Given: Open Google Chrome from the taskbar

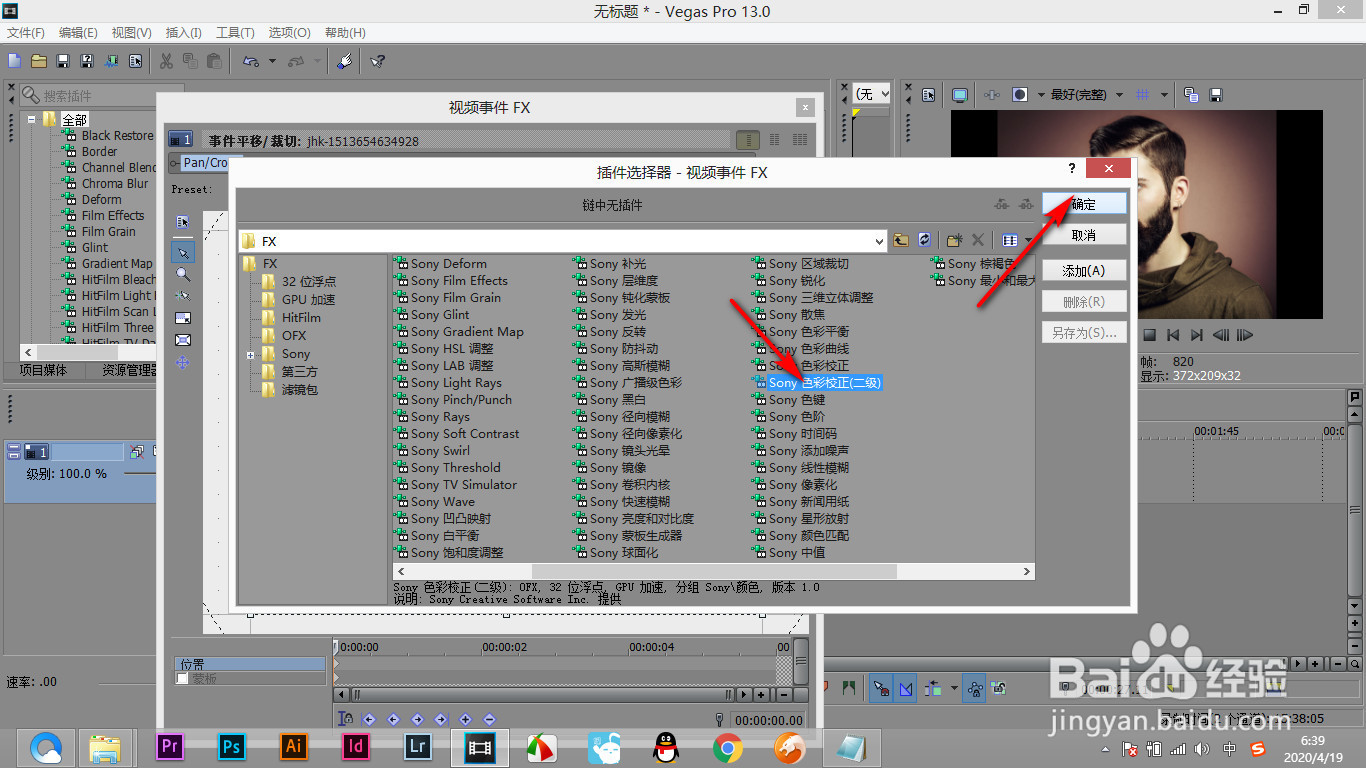Looking at the screenshot, I should [x=727, y=747].
